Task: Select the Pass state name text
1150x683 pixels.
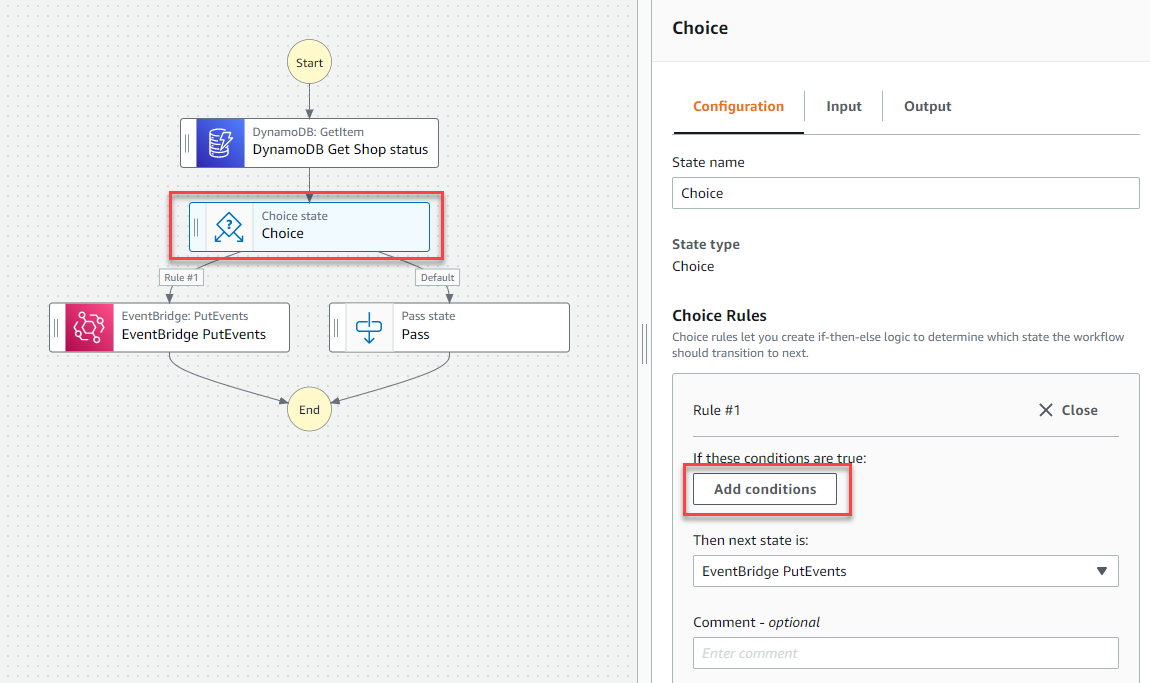Action: tap(415, 335)
